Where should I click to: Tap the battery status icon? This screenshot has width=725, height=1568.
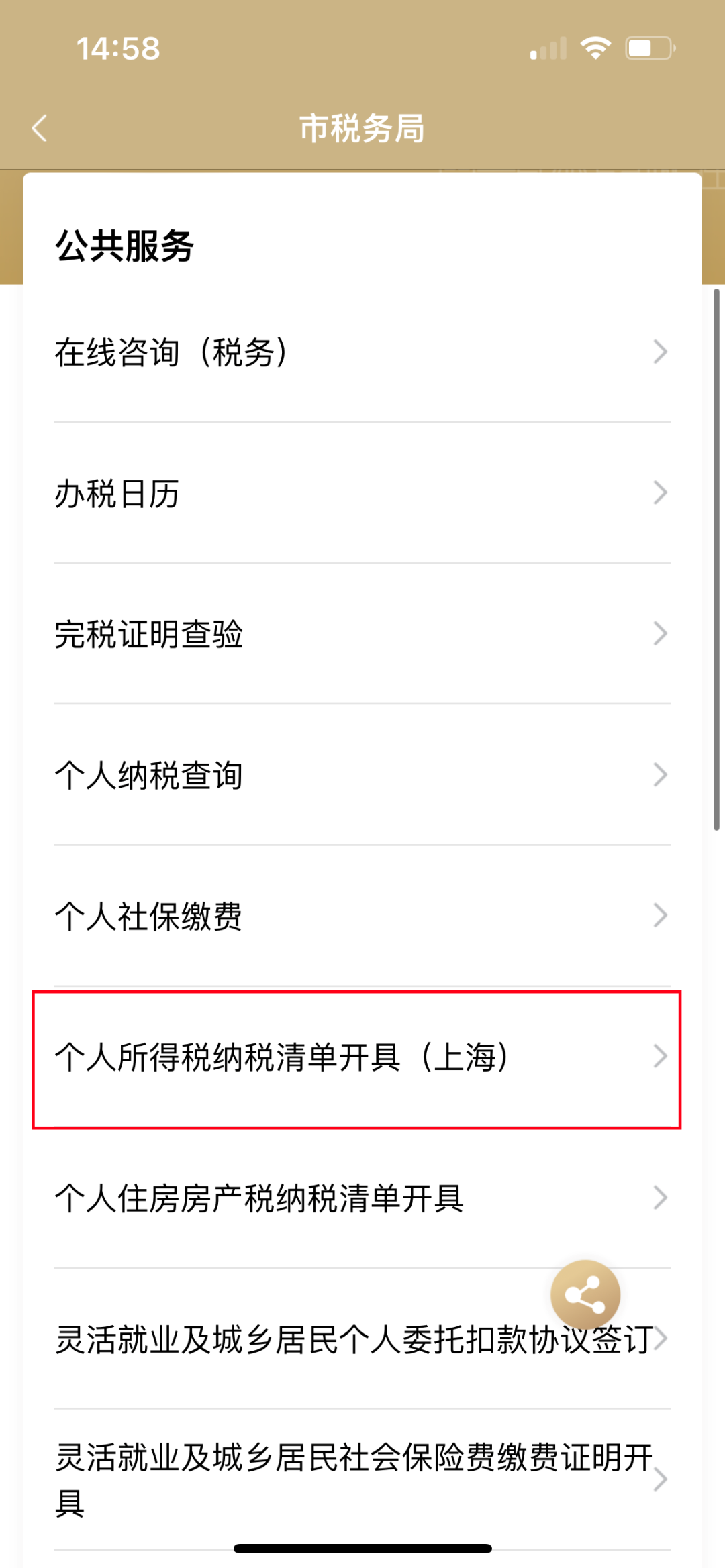point(650,48)
